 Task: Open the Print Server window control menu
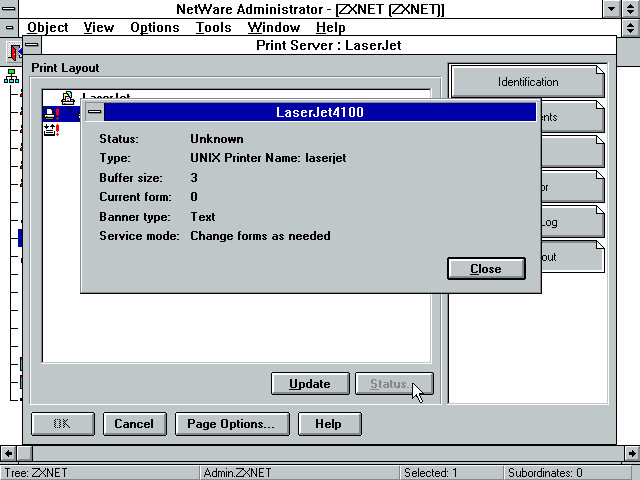pos(32,45)
